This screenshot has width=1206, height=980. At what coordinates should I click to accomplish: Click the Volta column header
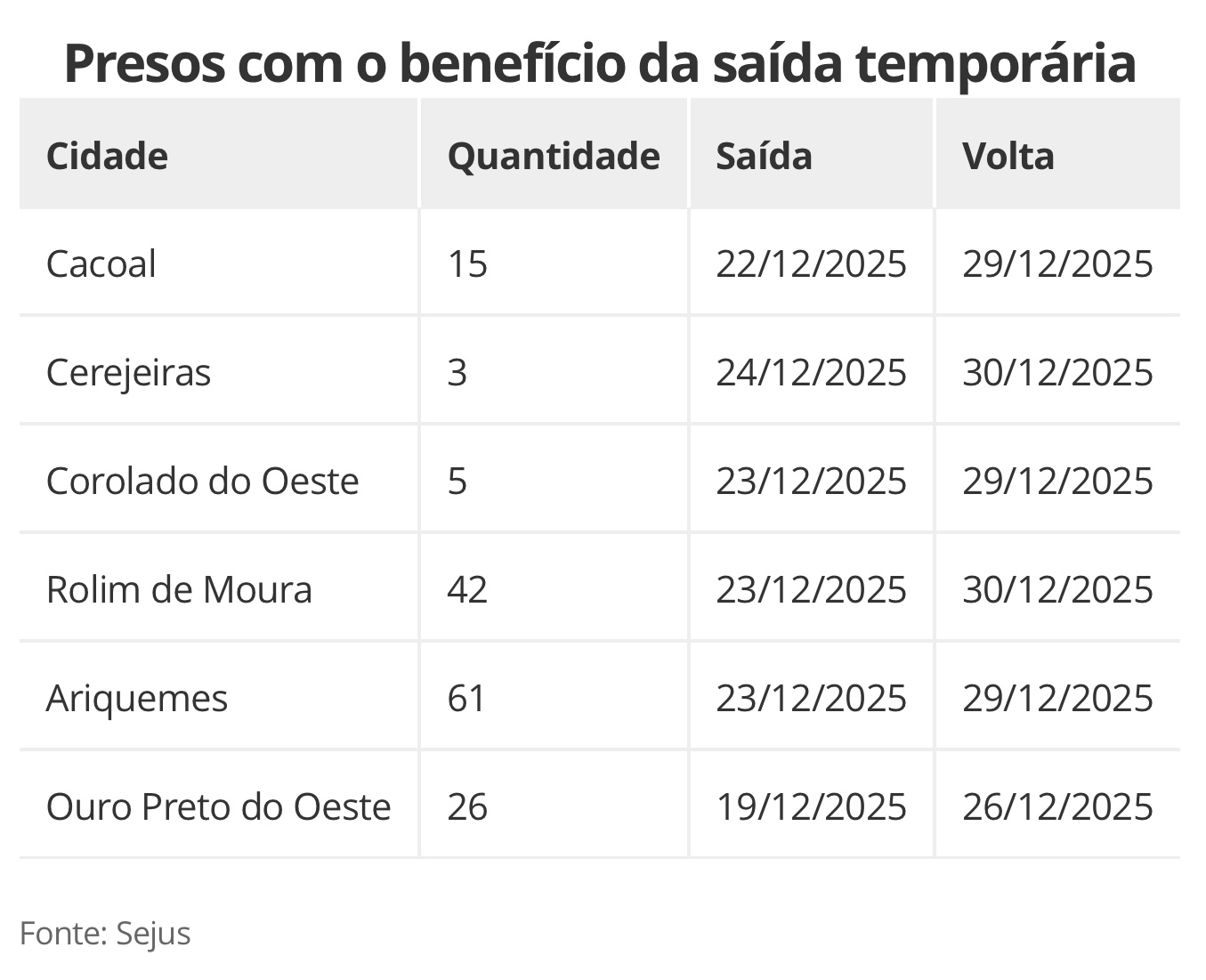coord(1008,157)
